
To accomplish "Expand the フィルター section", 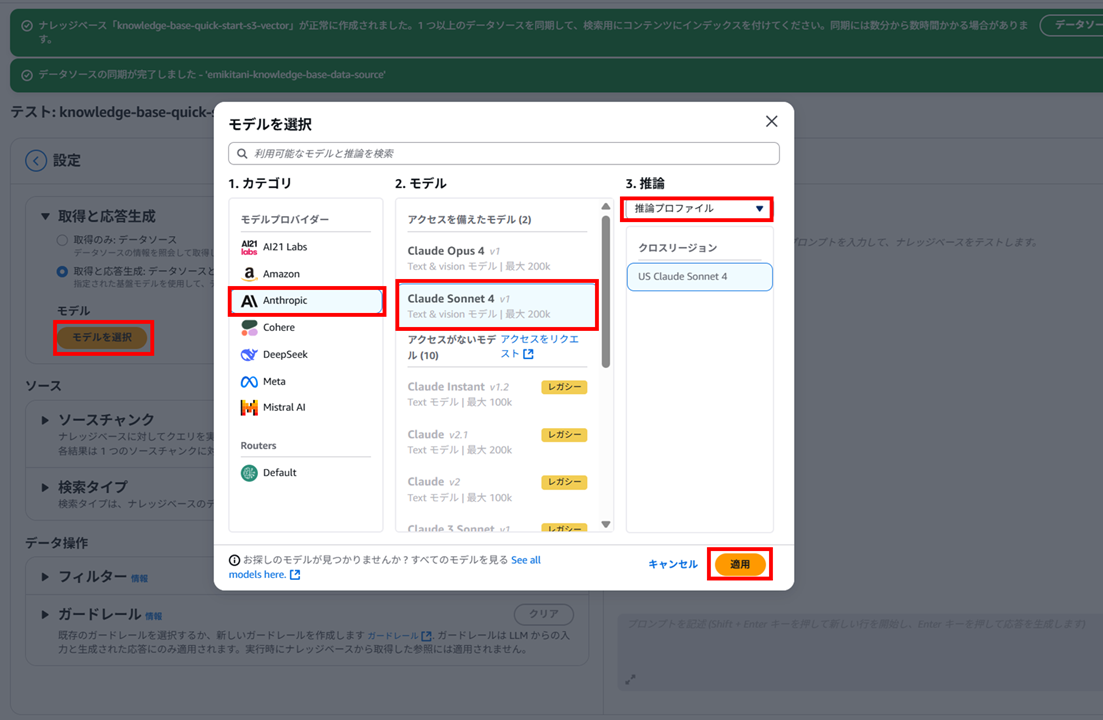I will (45, 577).
